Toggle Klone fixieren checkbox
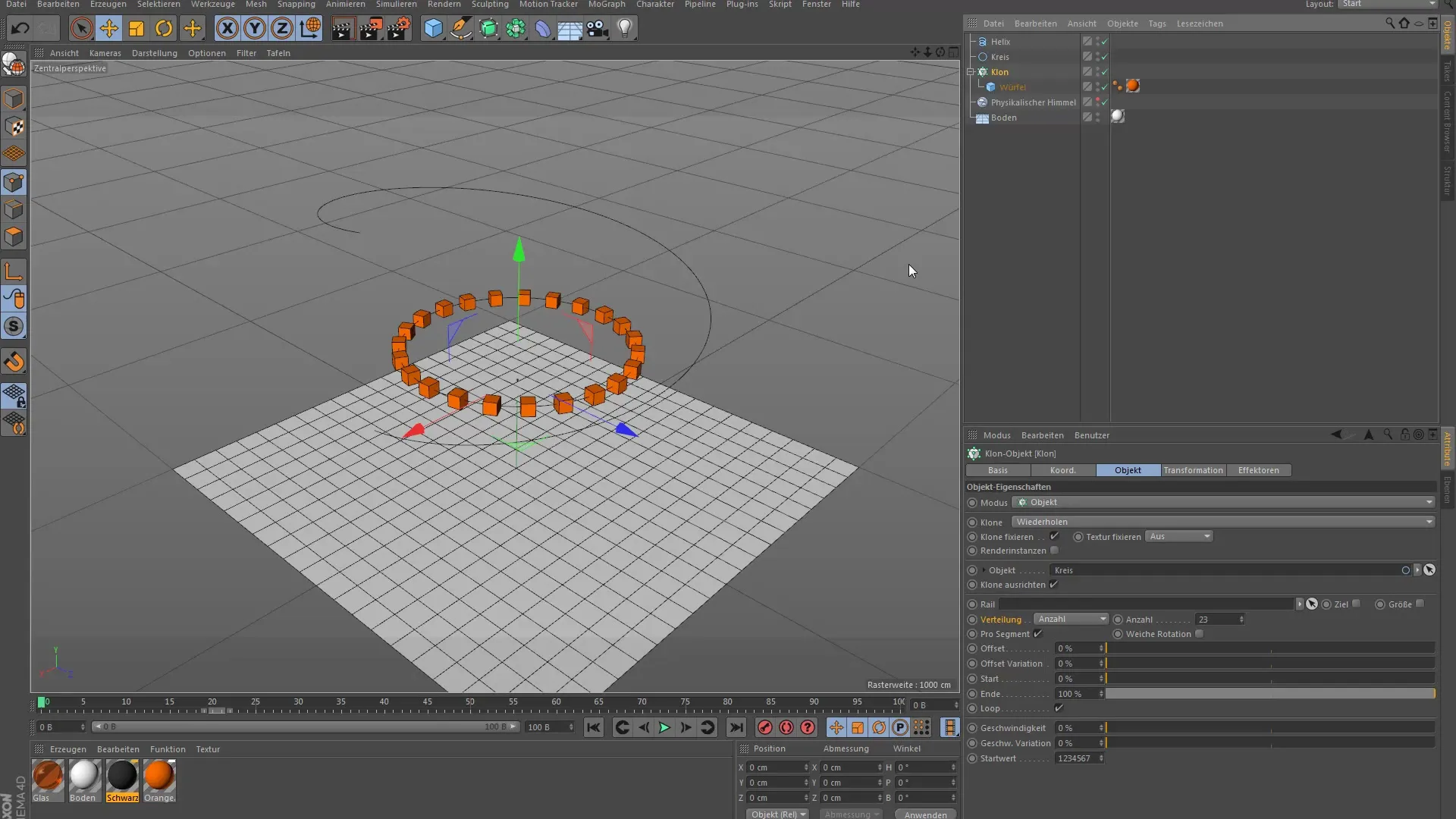 [1054, 536]
